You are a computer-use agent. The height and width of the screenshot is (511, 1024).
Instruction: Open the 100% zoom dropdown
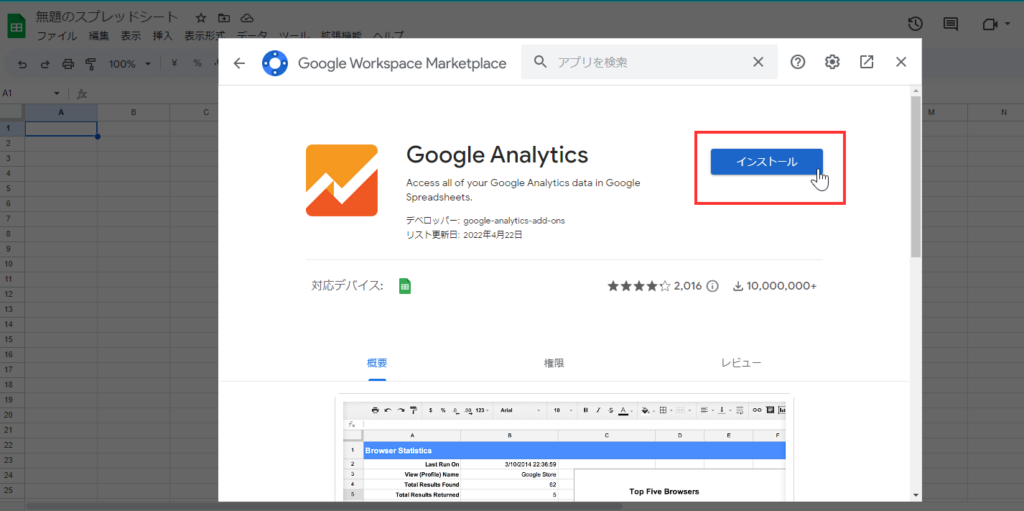click(130, 64)
